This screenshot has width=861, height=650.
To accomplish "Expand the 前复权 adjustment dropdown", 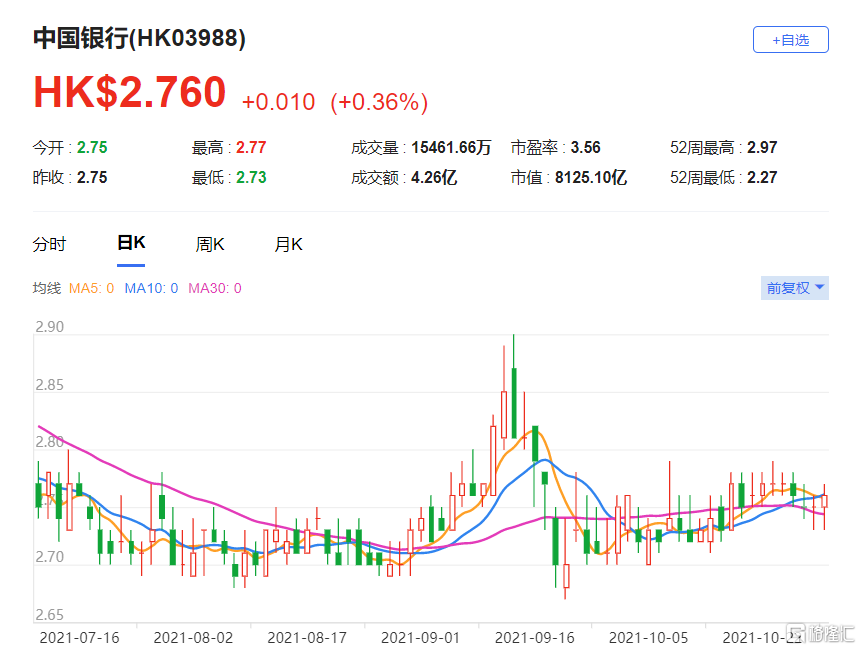I will coord(795,288).
